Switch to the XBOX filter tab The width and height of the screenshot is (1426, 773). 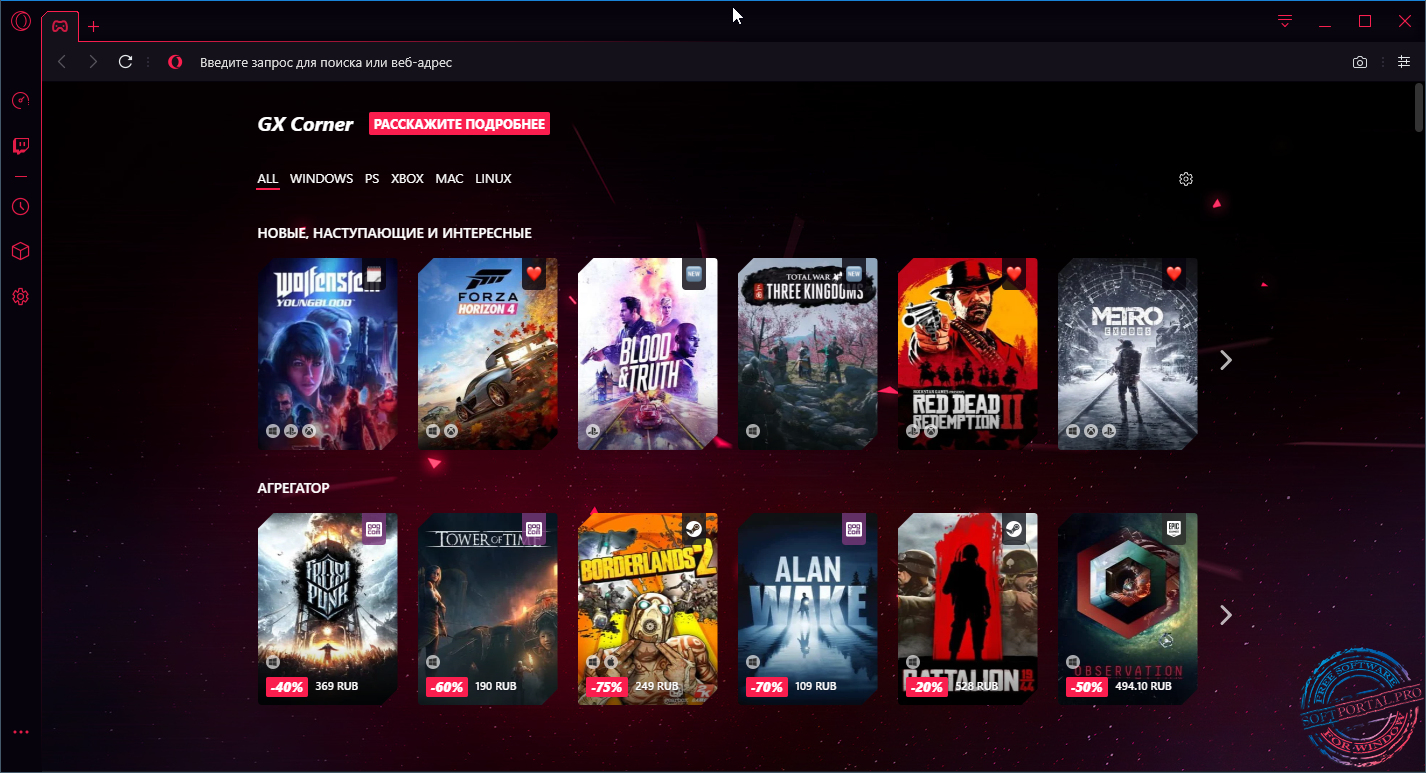click(407, 179)
